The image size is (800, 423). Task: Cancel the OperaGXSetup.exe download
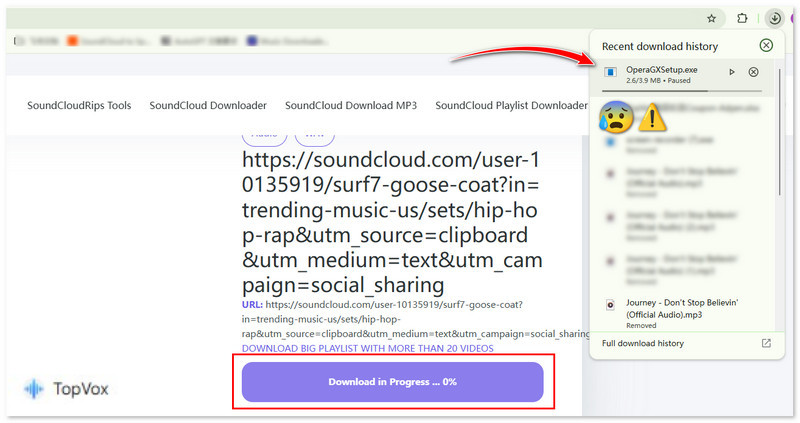(x=753, y=72)
